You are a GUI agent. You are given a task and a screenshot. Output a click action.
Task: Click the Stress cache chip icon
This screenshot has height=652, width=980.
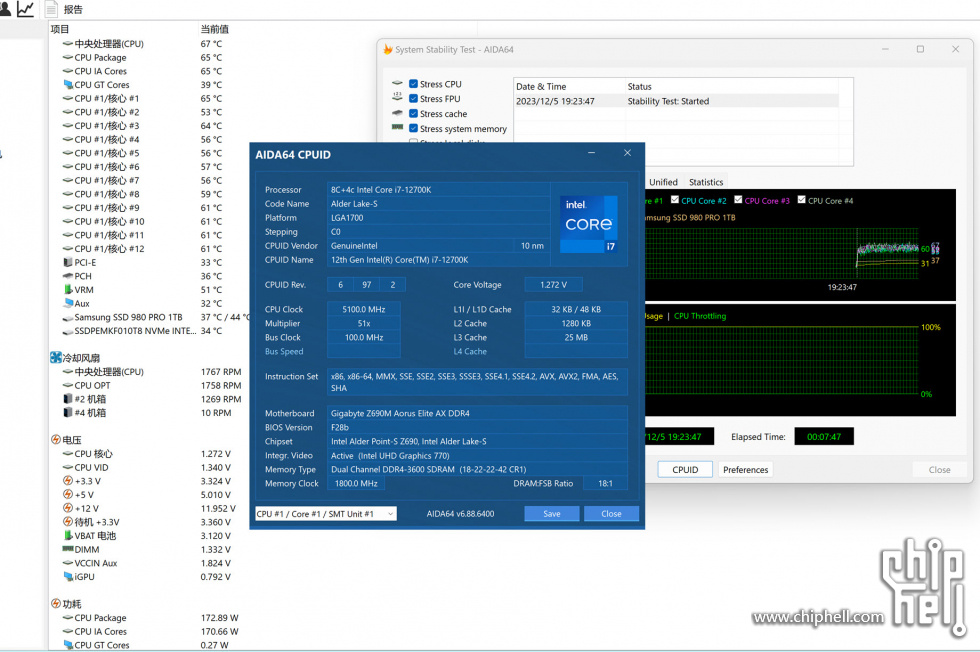click(398, 113)
